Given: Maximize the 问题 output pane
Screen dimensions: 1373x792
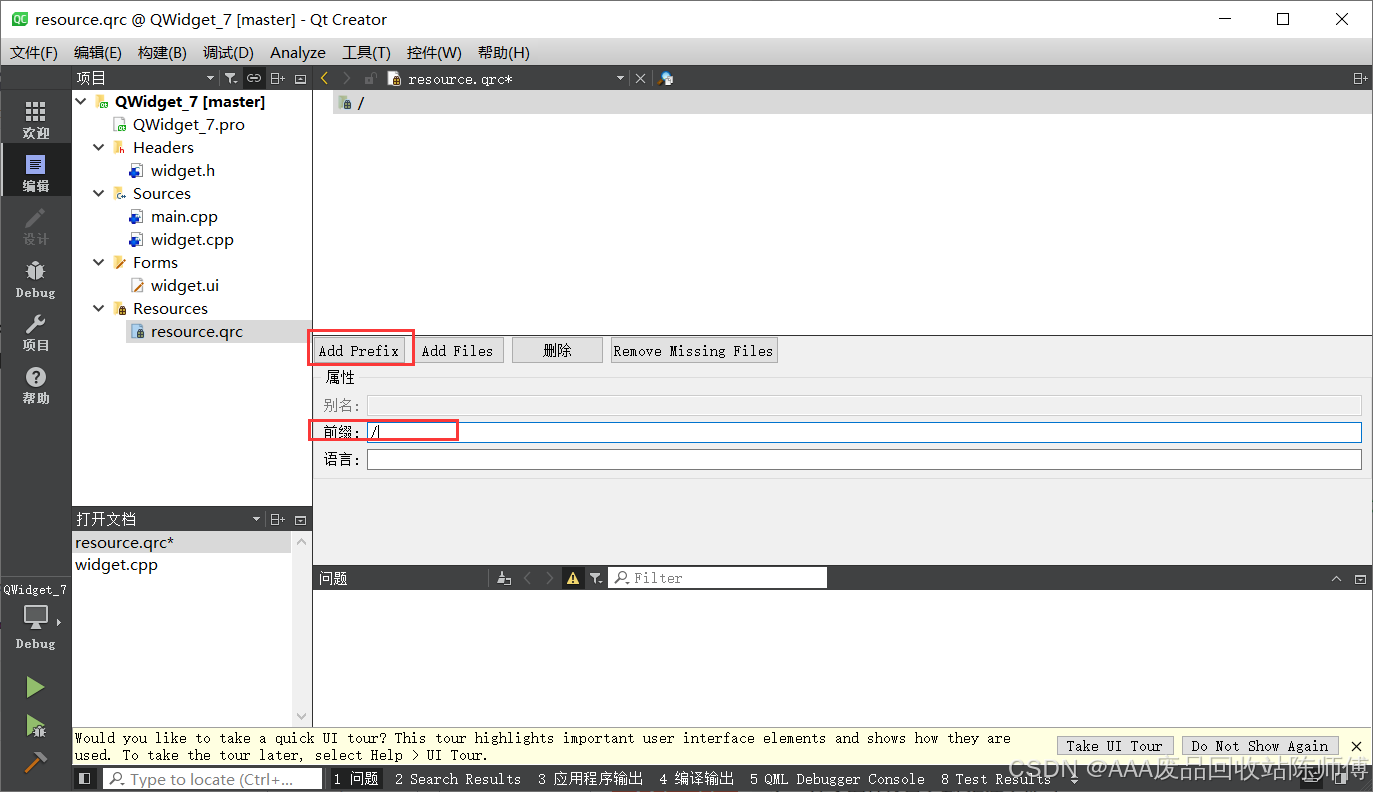Looking at the screenshot, I should [x=1337, y=579].
